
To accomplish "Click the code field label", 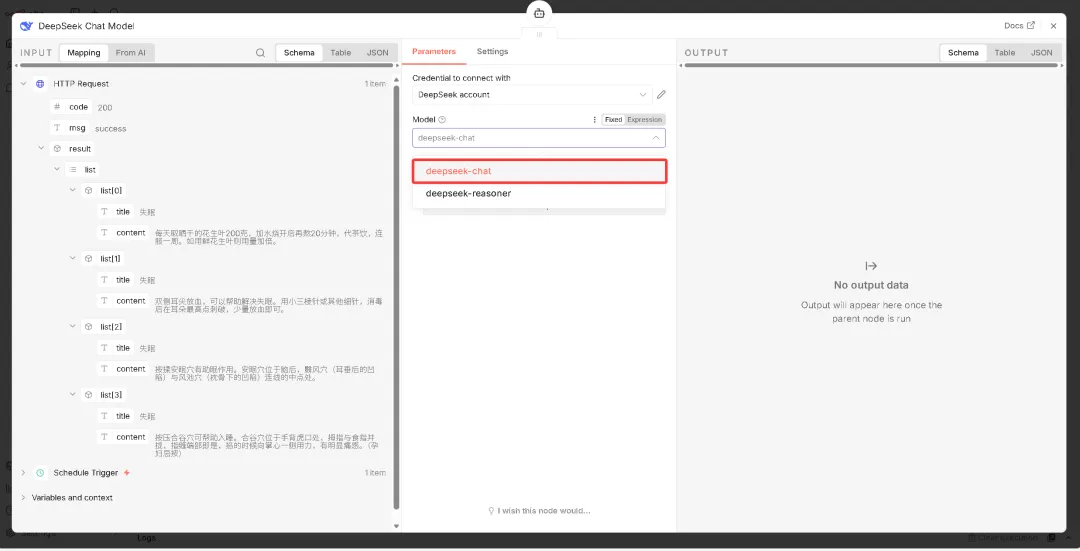I will (79, 107).
